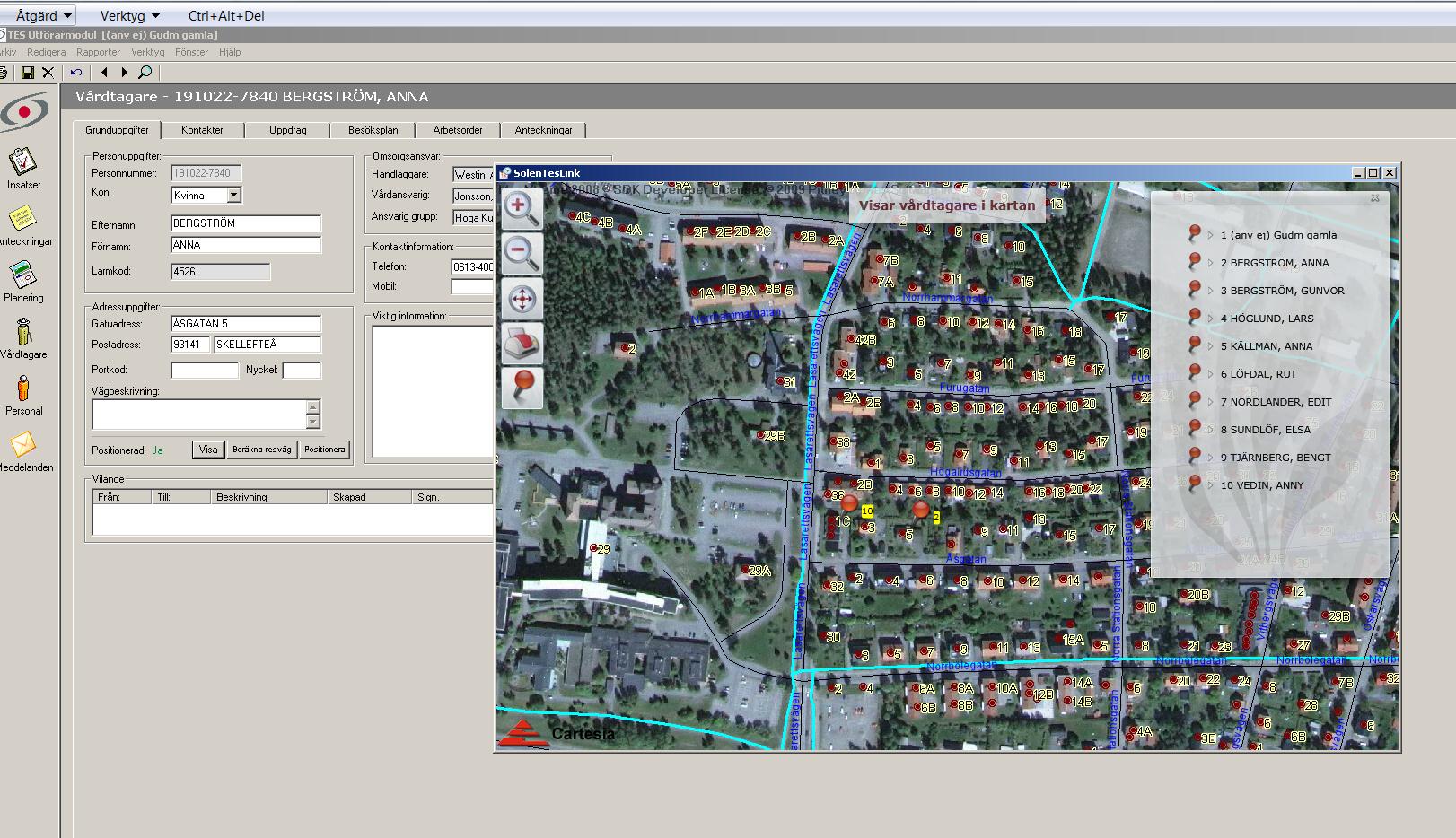Open Personal in the sidebar
This screenshot has height=838, width=1456.
tap(23, 395)
